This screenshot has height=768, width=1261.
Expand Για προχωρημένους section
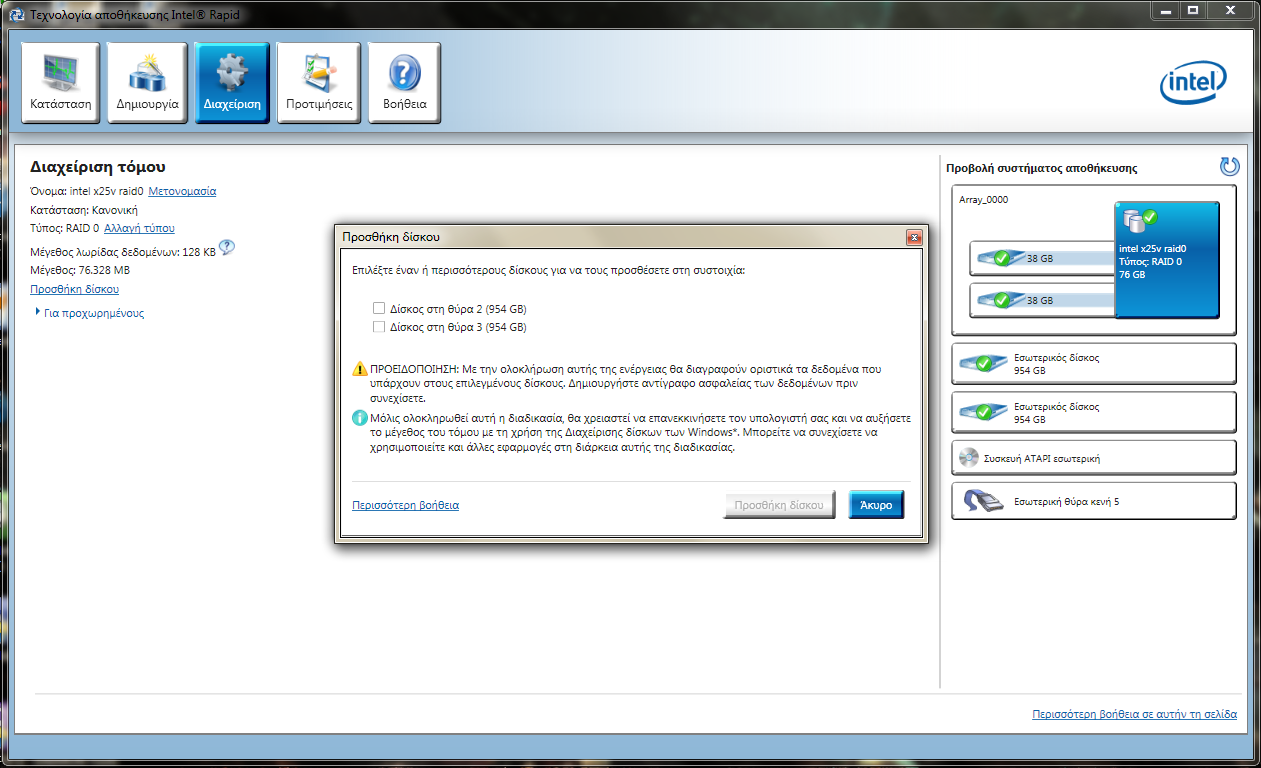tap(89, 313)
